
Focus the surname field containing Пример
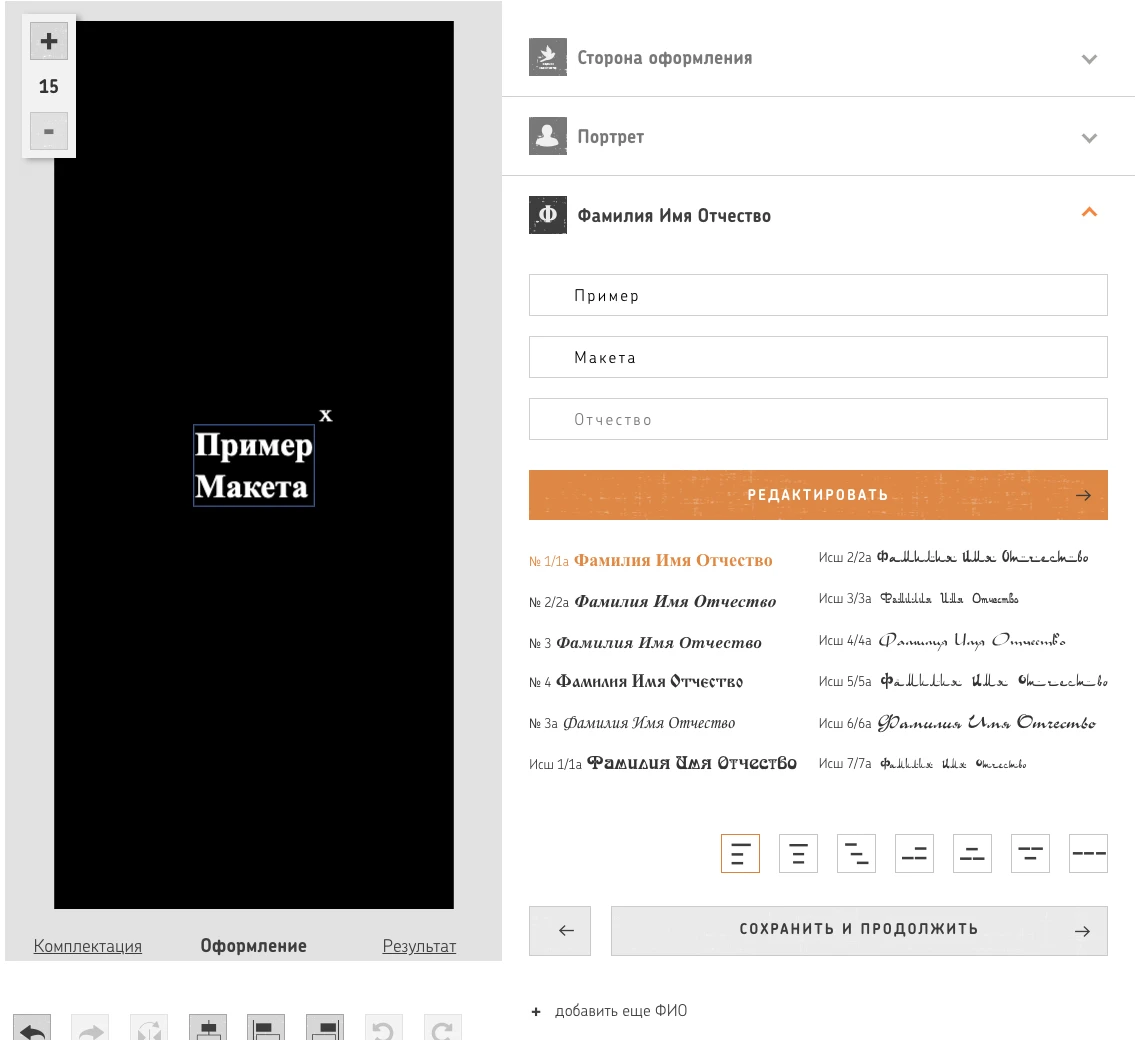(x=818, y=295)
